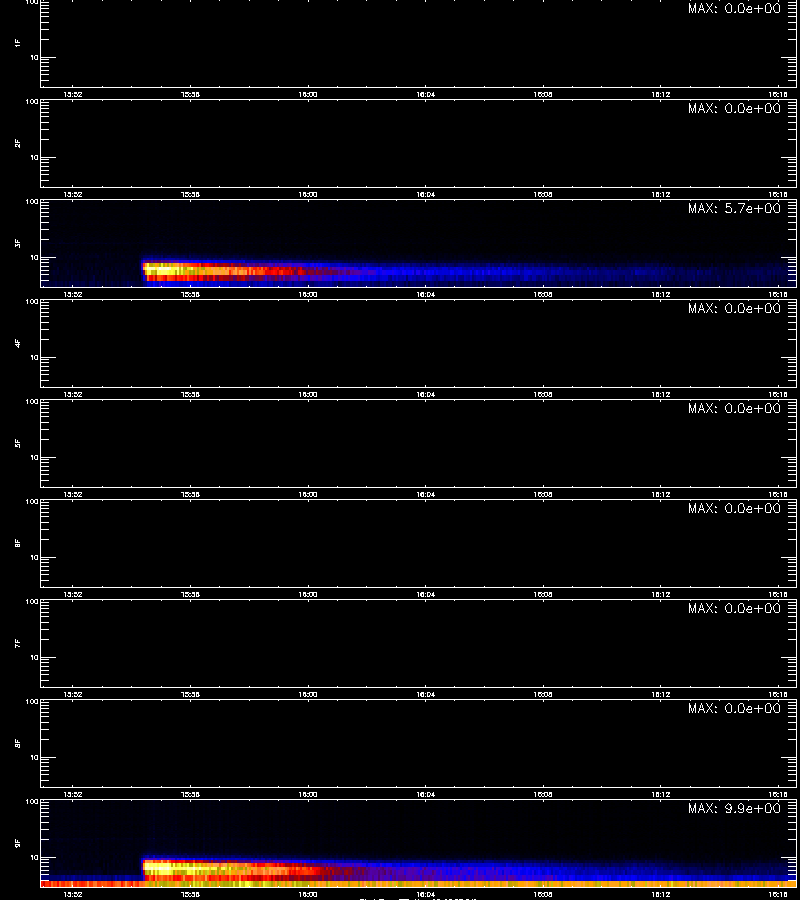Click the bright yellow burst in panel 3F

pyautogui.click(x=166, y=269)
